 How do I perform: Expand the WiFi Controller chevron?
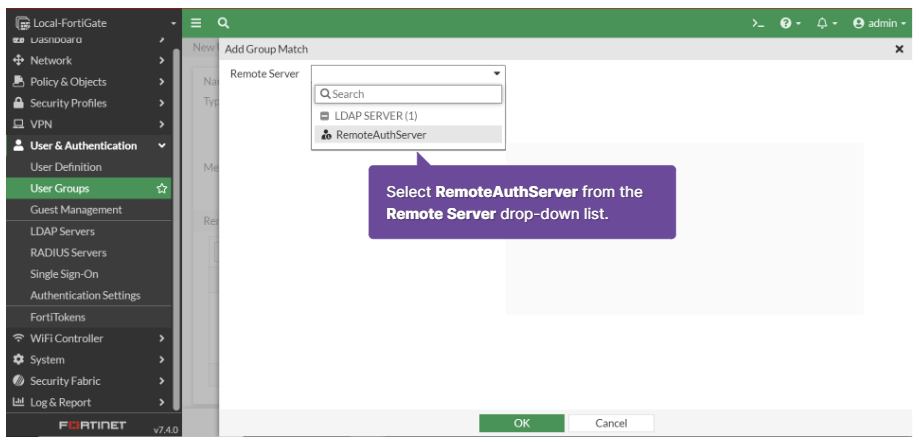click(162, 338)
